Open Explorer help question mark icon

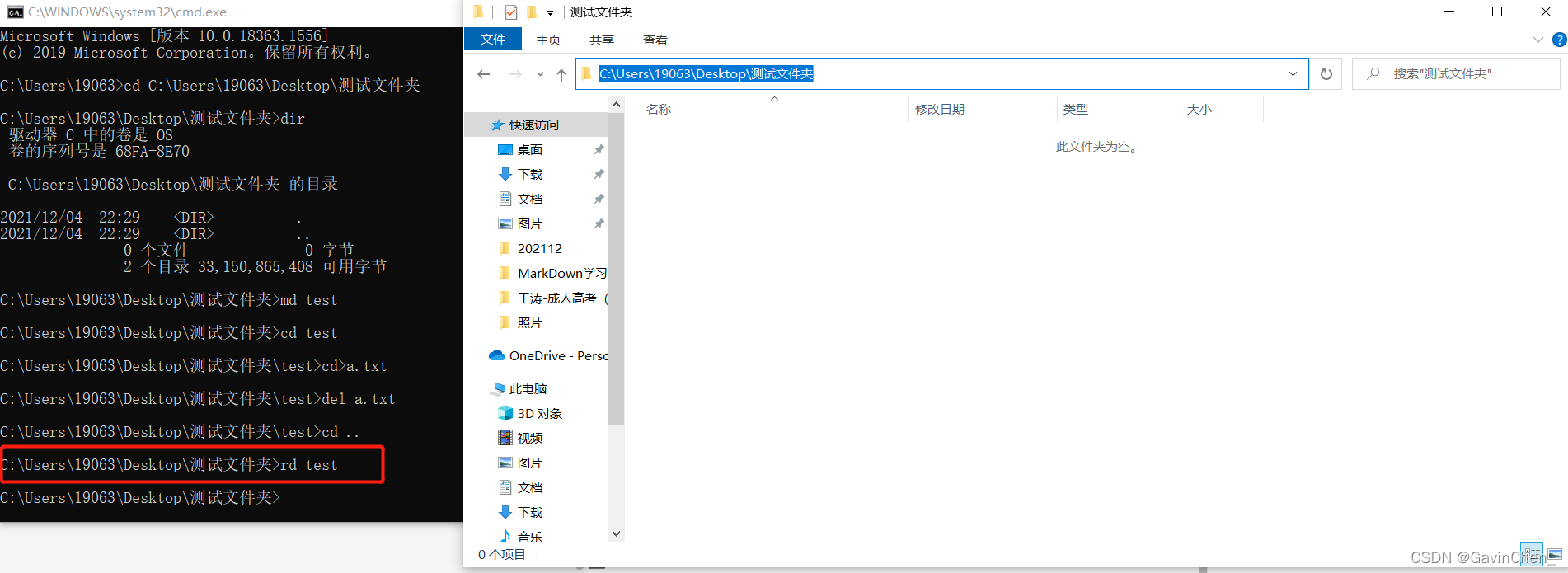pyautogui.click(x=1559, y=40)
